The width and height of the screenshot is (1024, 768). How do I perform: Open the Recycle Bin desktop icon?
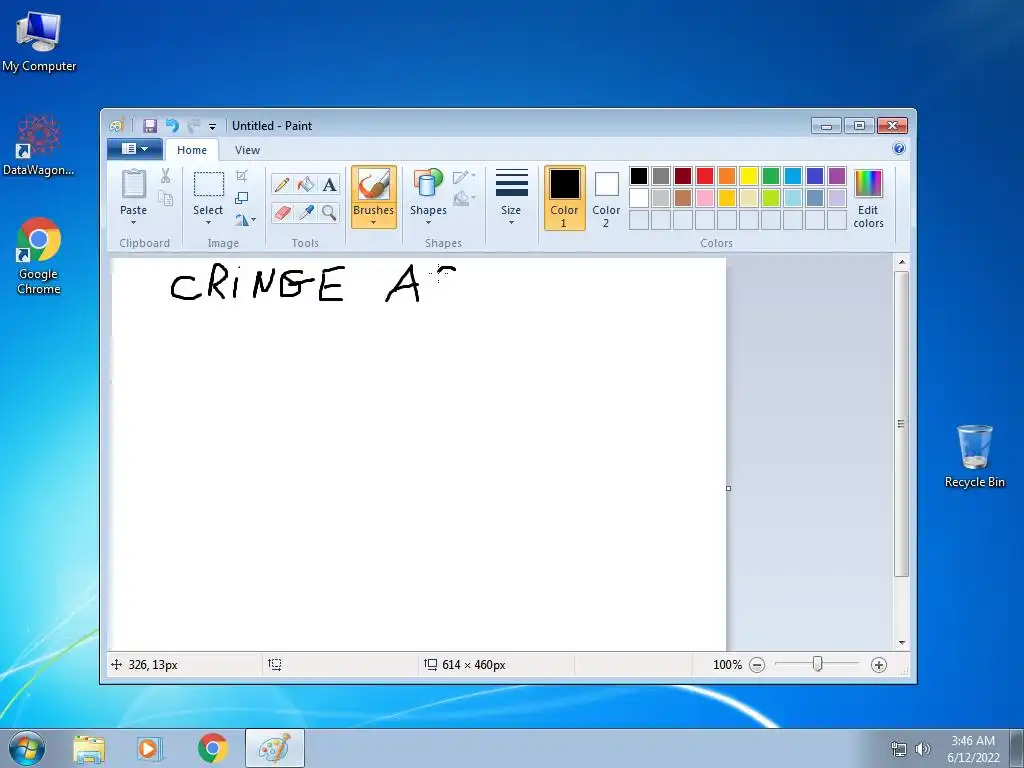pyautogui.click(x=974, y=456)
